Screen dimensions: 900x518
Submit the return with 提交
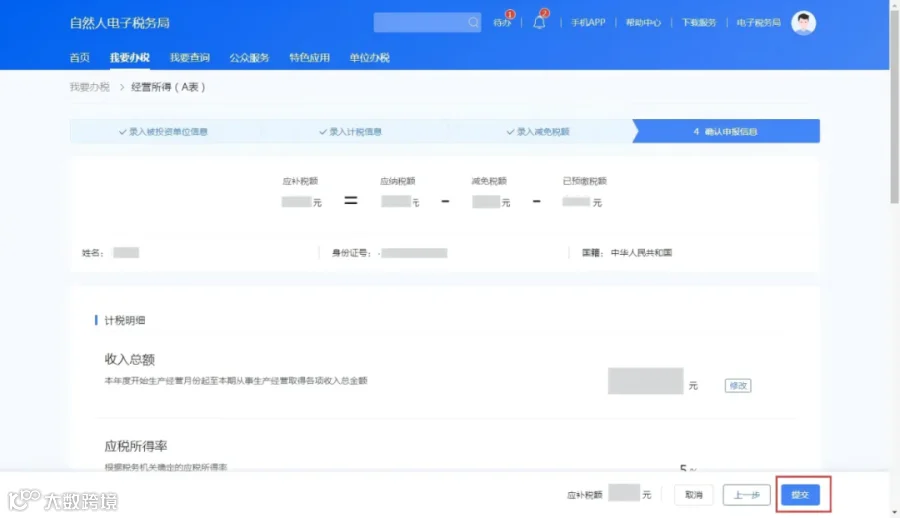coord(800,494)
